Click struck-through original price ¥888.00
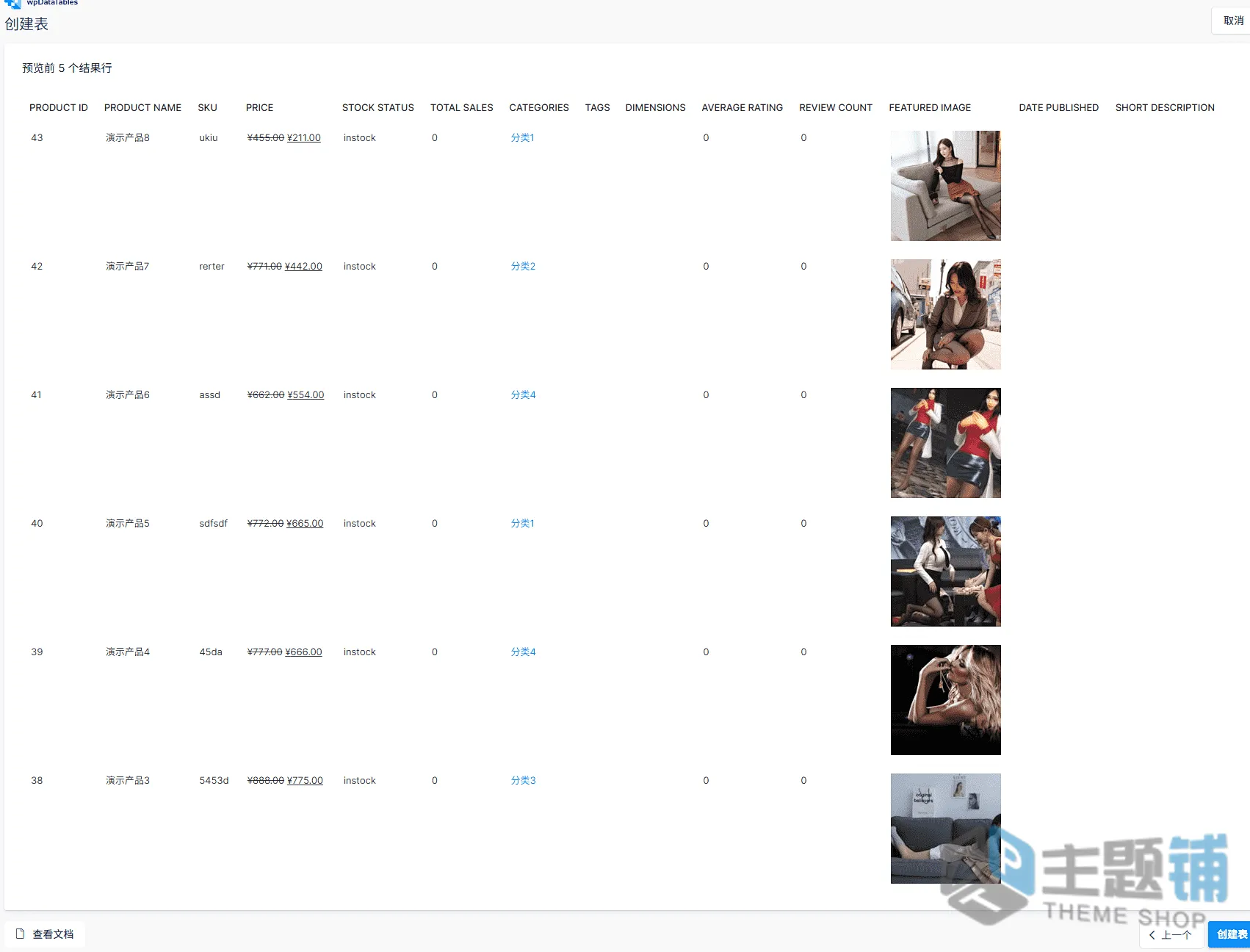The image size is (1250, 952). click(266, 780)
